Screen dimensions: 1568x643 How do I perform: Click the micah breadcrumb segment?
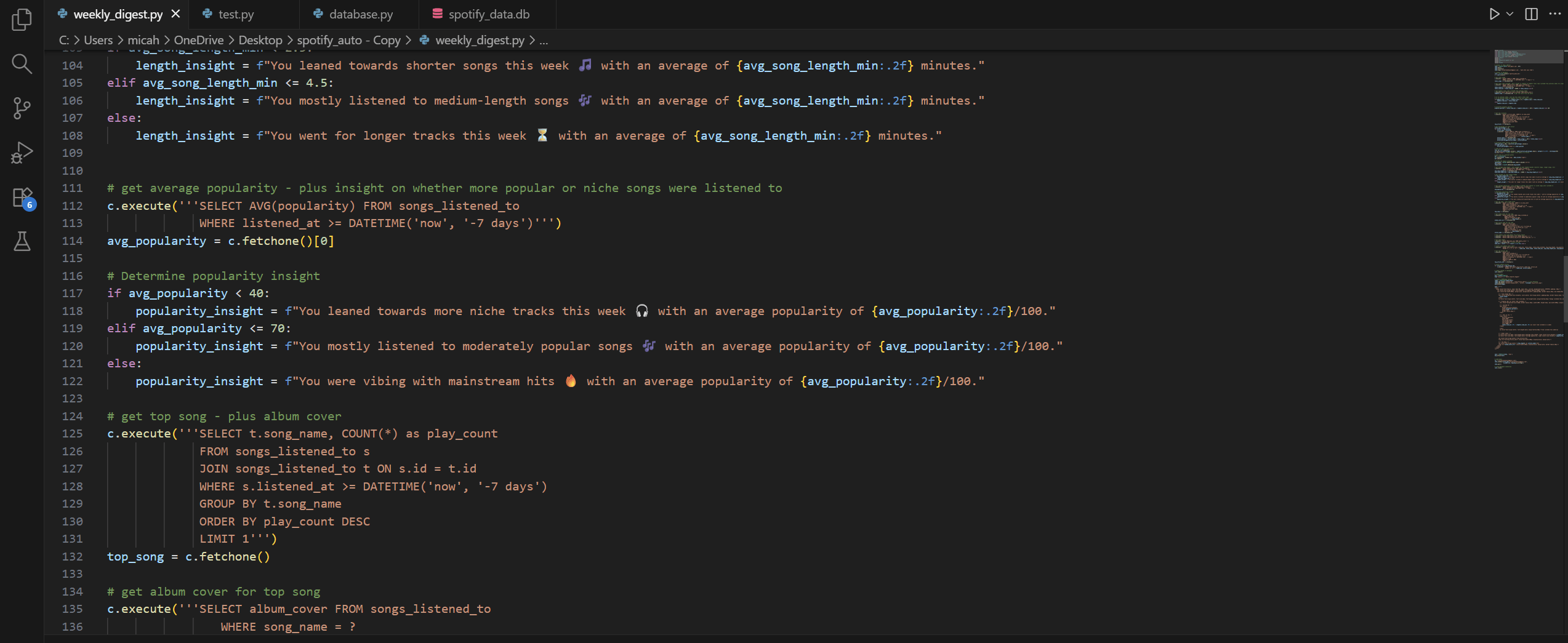coord(143,40)
